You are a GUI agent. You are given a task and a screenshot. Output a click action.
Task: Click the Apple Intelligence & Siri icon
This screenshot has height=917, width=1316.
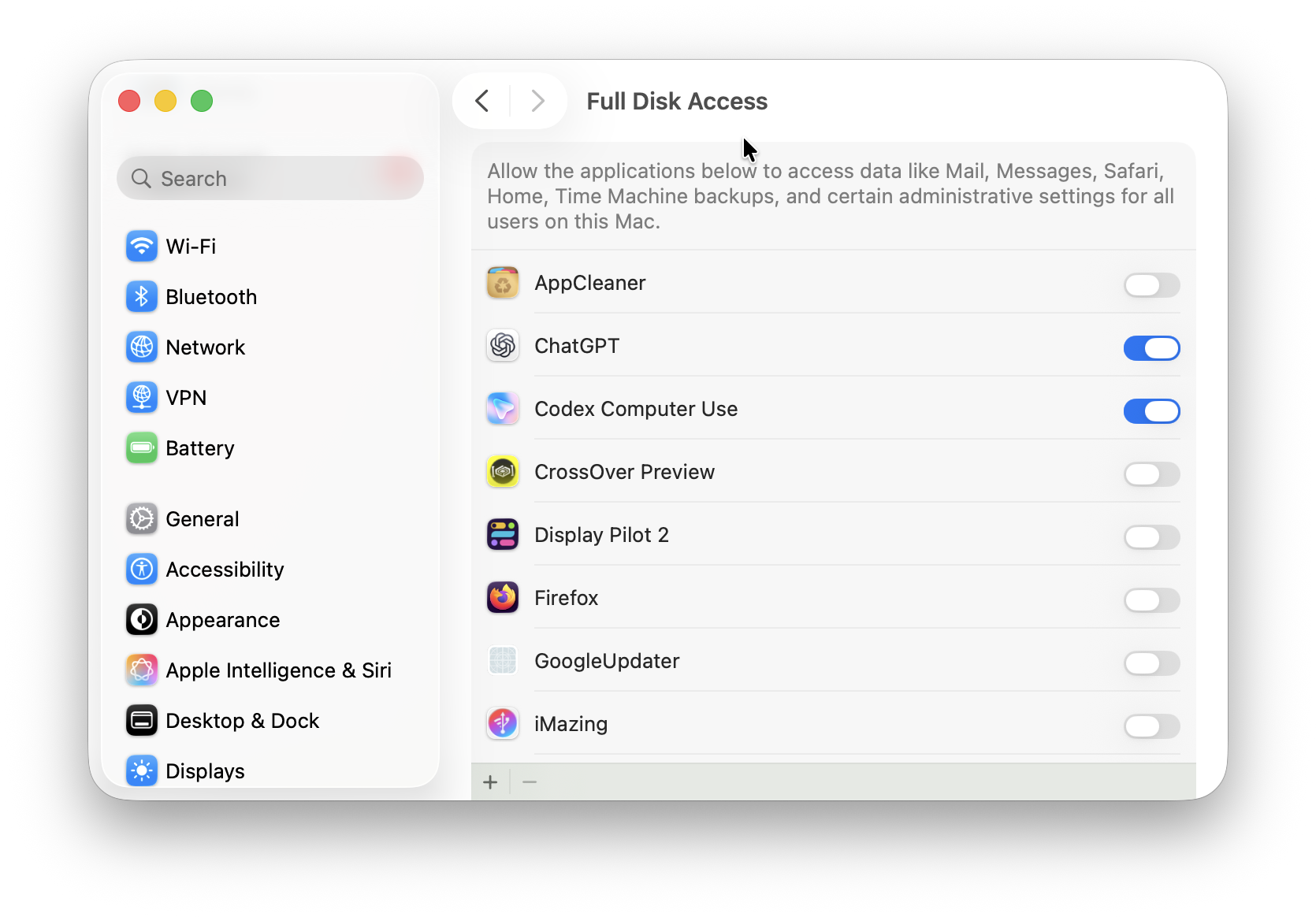click(x=142, y=670)
